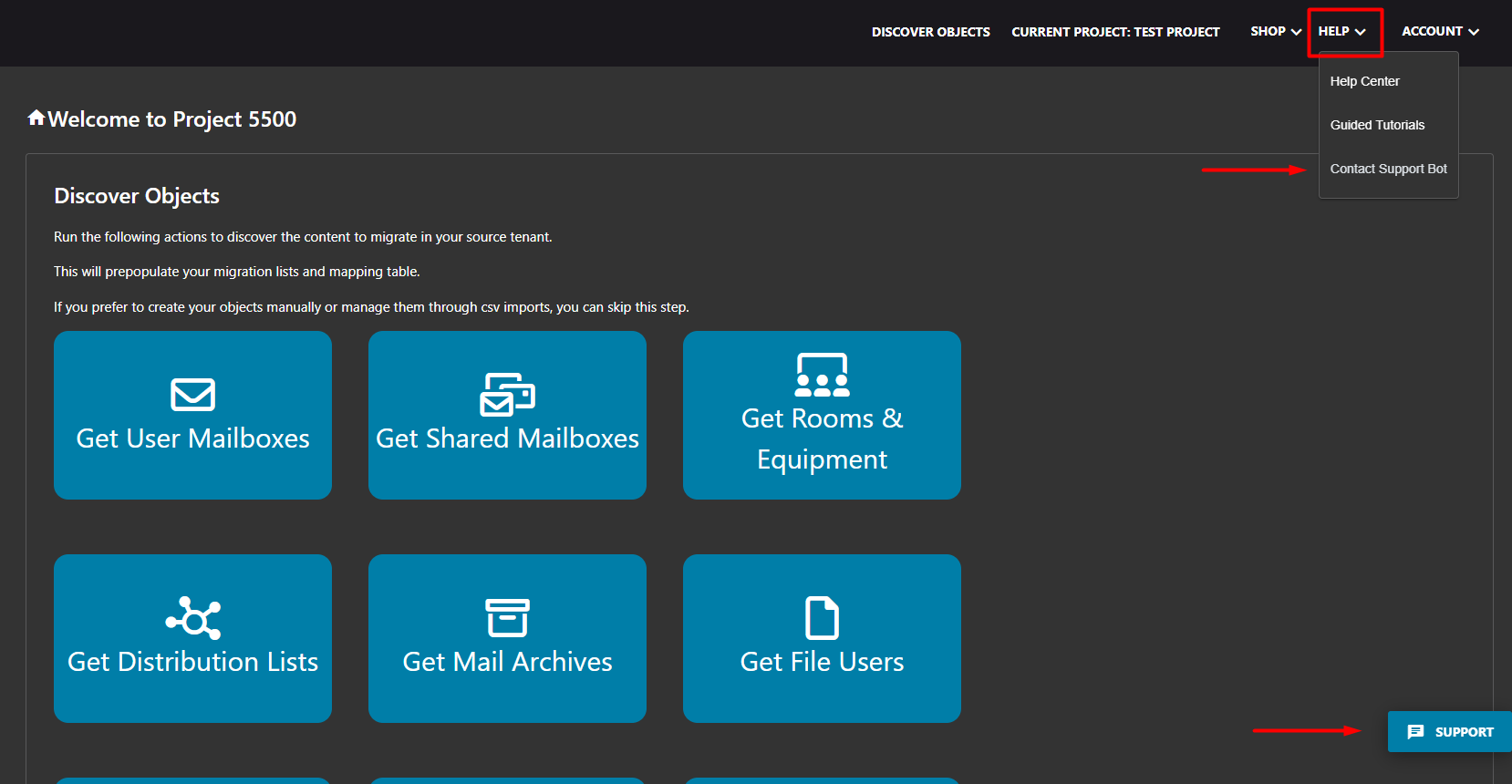
Task: Click the Get File Users label
Action: 822,662
